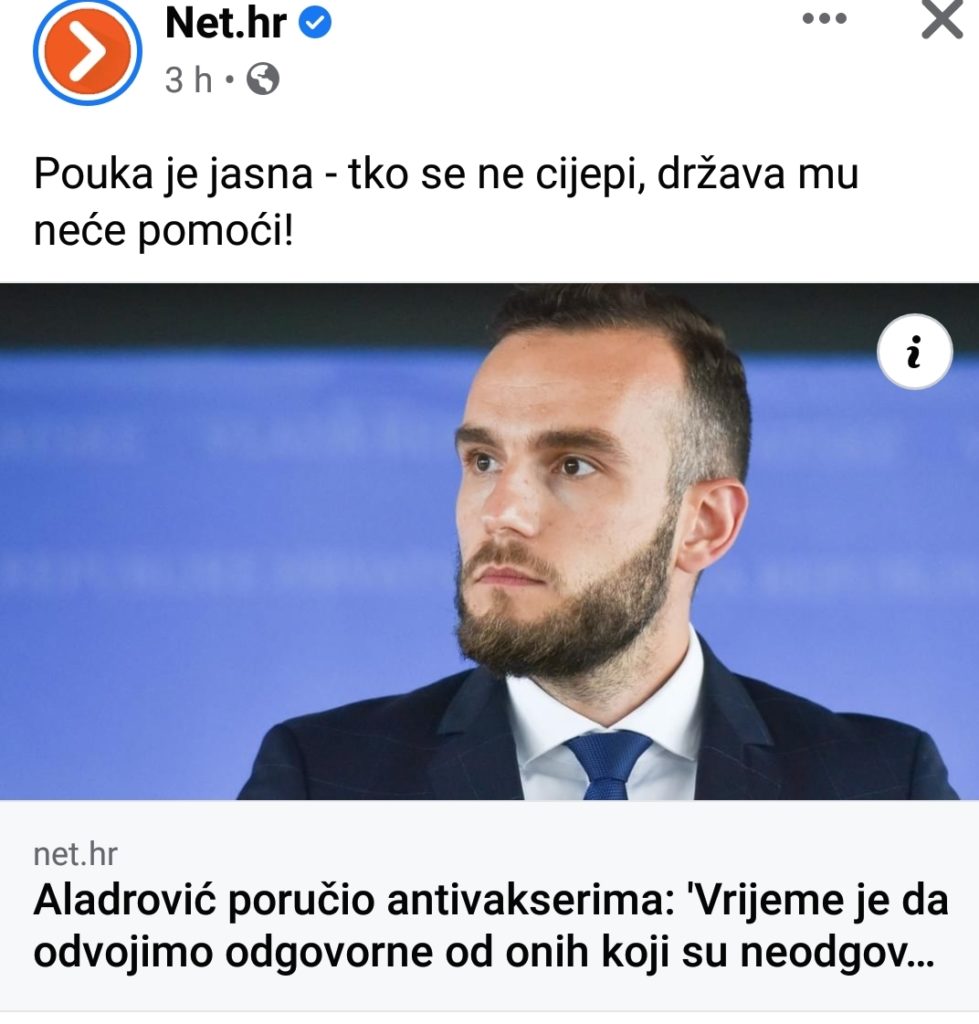
Task: Tap the white chevron inside Net.hr logo
Action: pos(89,51)
